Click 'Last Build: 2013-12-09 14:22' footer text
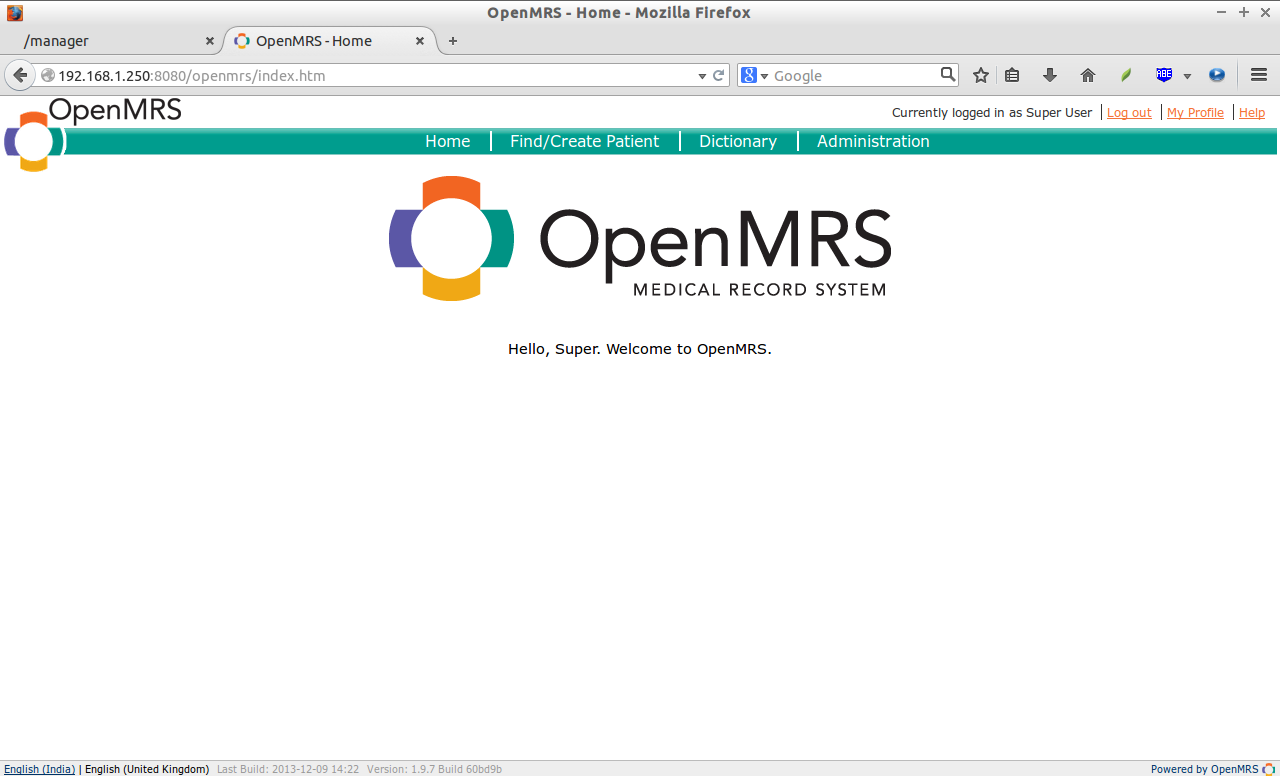The image size is (1280, 776). click(288, 769)
